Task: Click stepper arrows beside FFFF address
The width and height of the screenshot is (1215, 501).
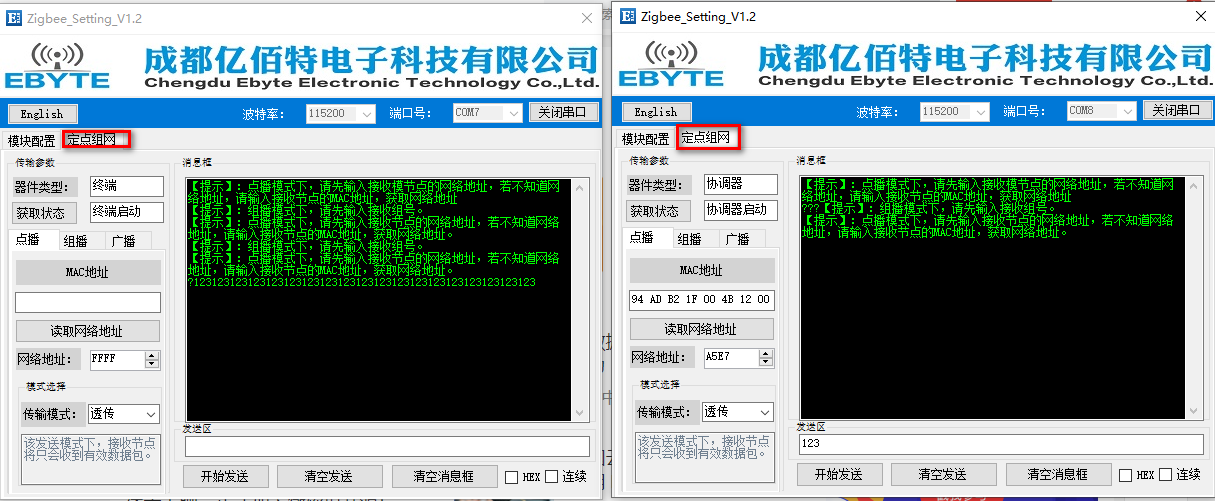Action: click(152, 359)
